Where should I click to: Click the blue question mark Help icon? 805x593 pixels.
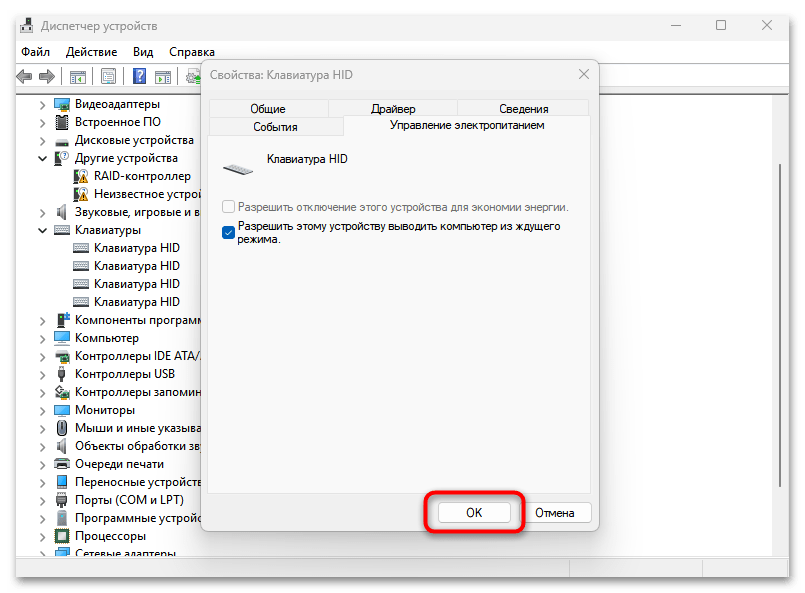[x=140, y=76]
